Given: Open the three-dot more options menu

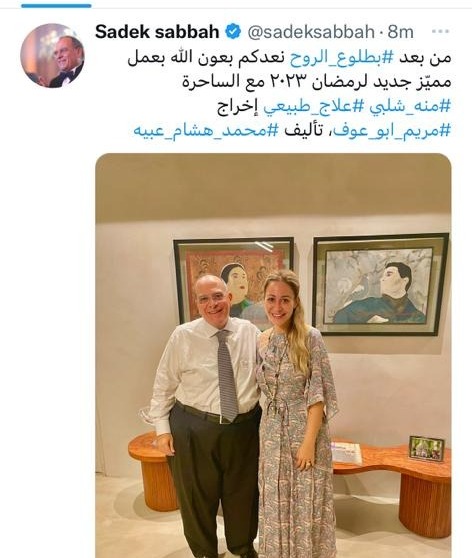Looking at the screenshot, I should [440, 31].
